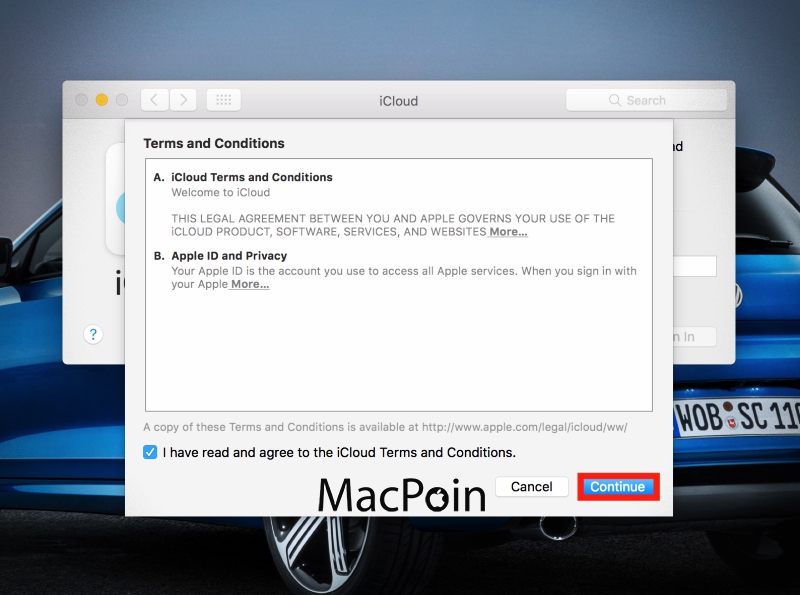Image resolution: width=800 pixels, height=595 pixels.
Task: Click the Search field in iCloud window
Action: [646, 100]
